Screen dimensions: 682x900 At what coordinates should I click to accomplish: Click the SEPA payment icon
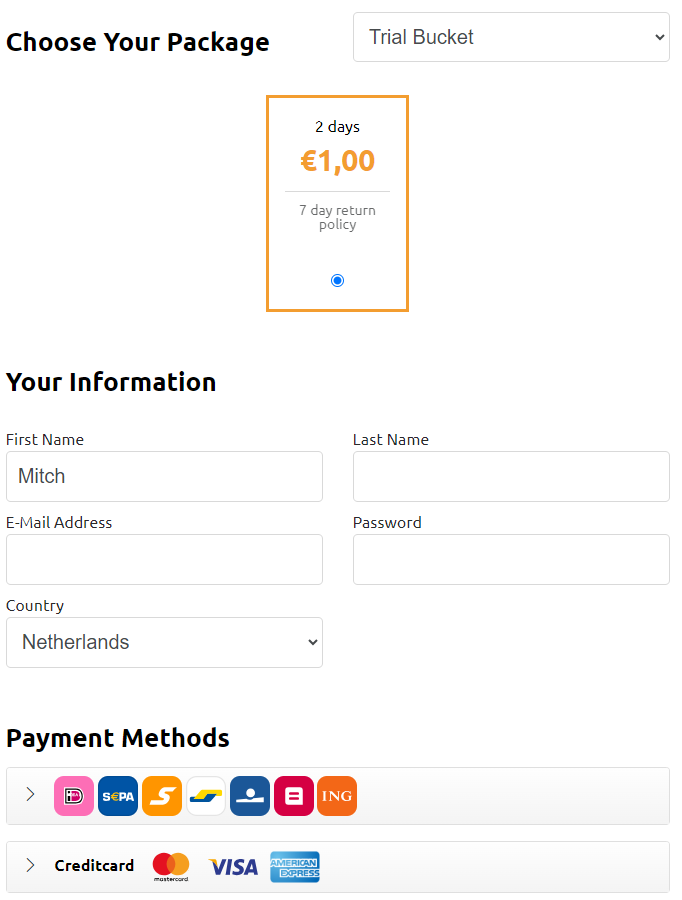click(118, 795)
